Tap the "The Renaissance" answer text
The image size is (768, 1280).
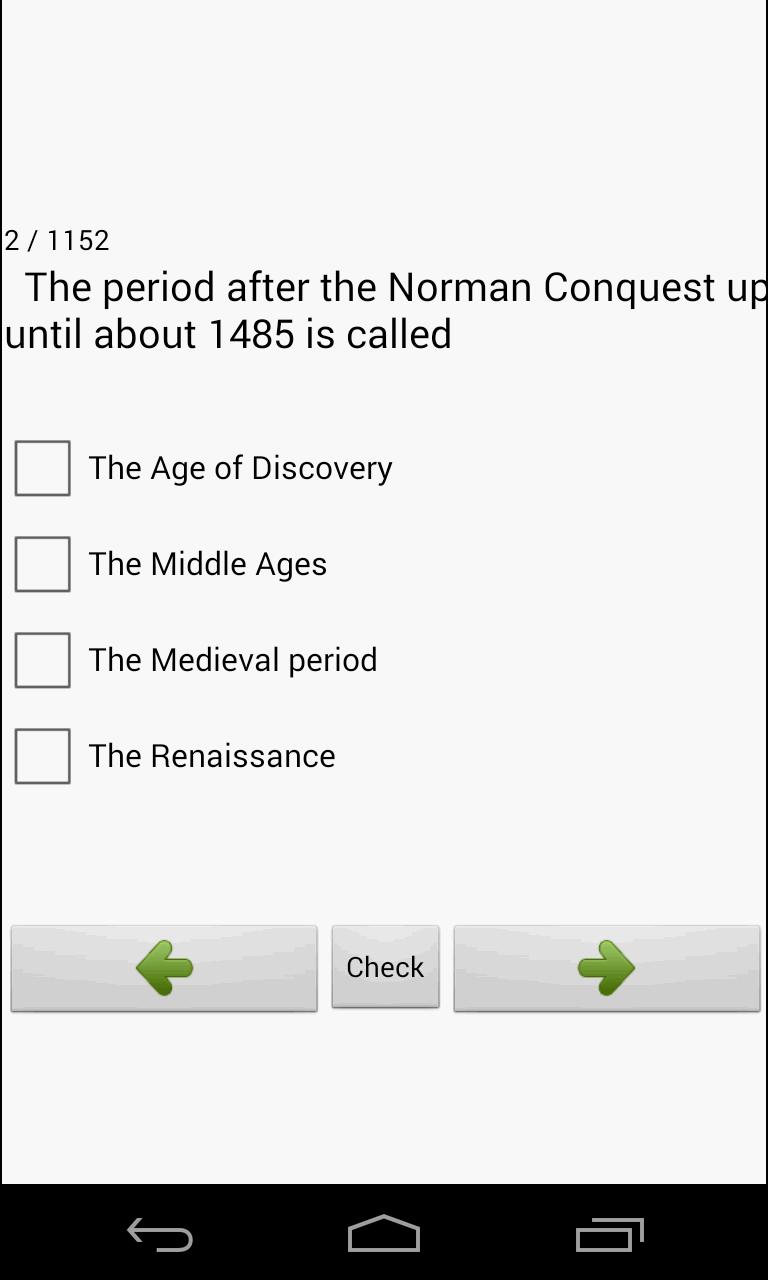click(x=212, y=756)
